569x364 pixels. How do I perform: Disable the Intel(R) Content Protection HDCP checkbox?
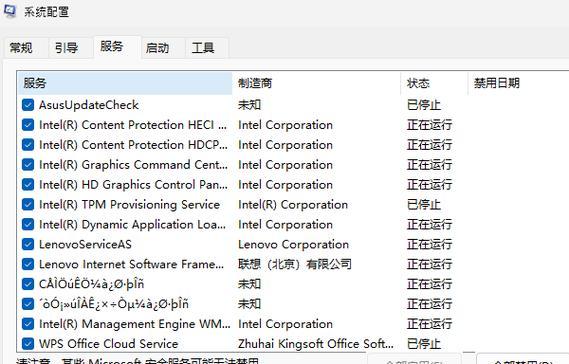pyautogui.click(x=28, y=145)
